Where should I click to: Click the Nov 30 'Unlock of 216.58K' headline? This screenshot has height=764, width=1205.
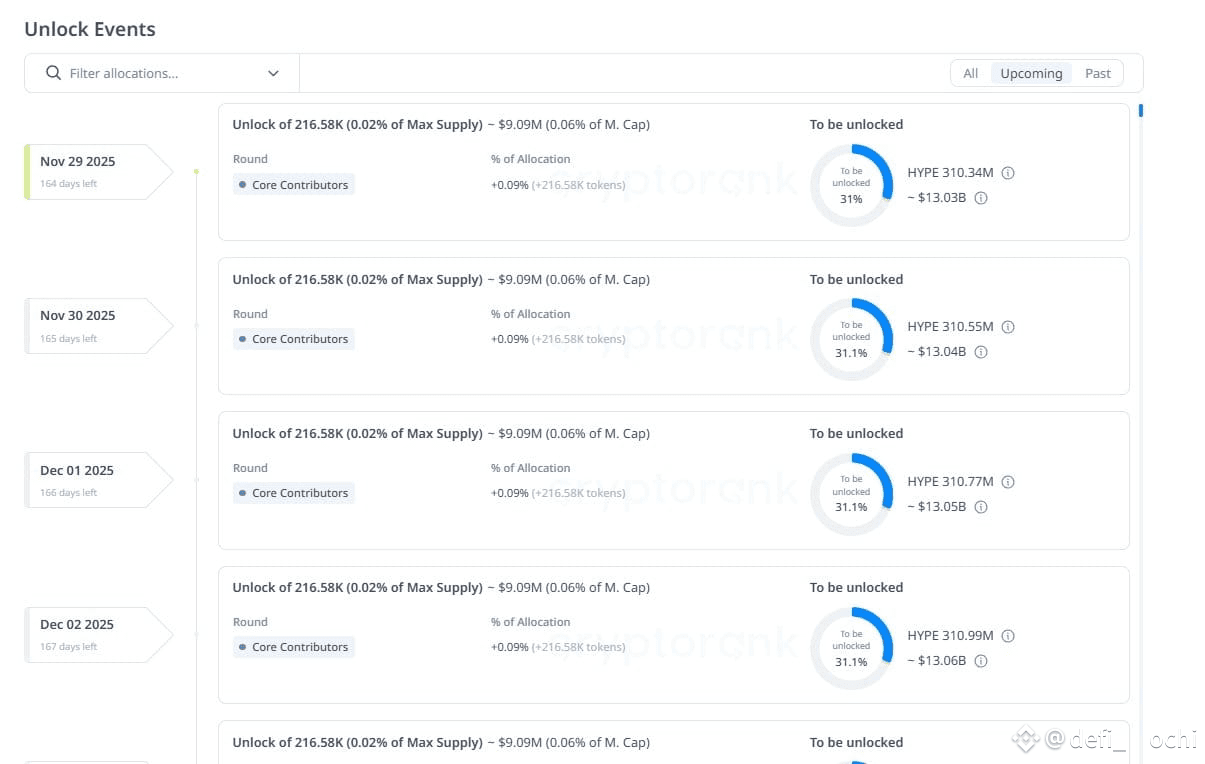pyautogui.click(x=441, y=280)
